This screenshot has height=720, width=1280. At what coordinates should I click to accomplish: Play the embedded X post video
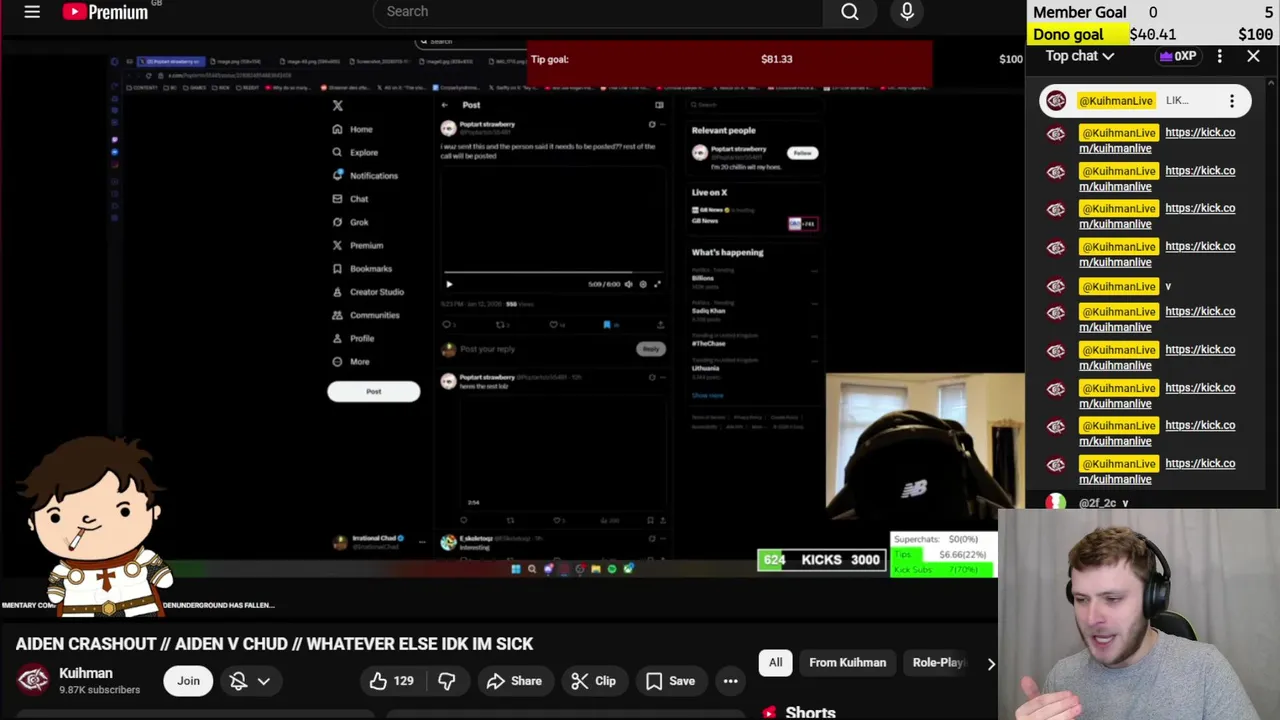(449, 284)
